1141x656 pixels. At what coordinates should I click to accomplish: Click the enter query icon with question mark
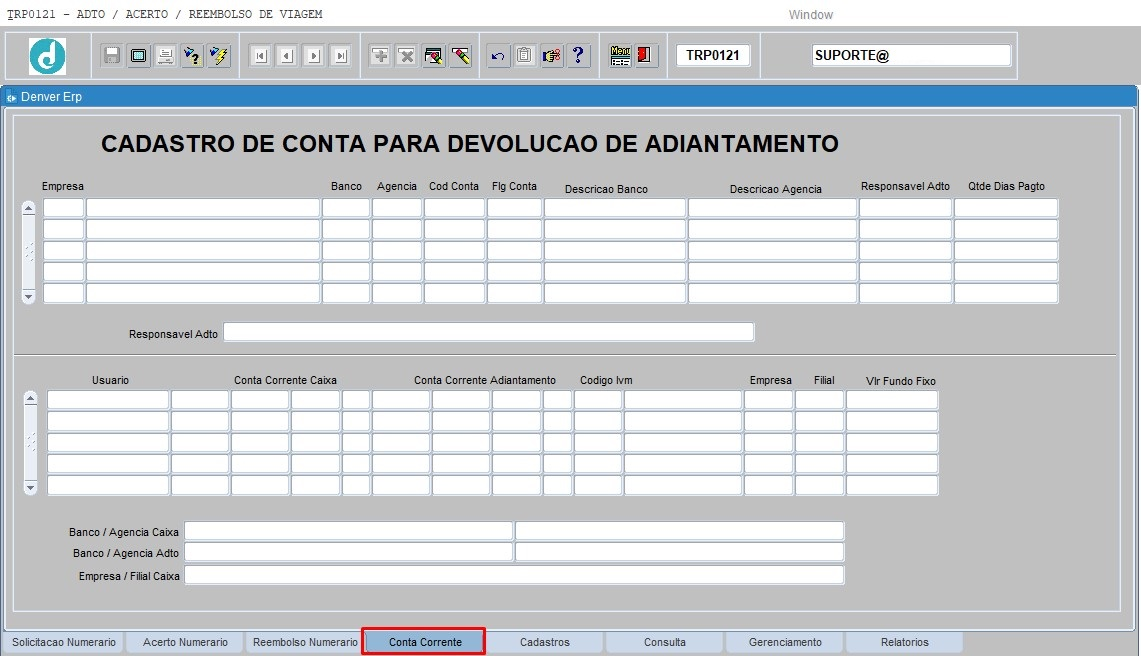tap(192, 56)
